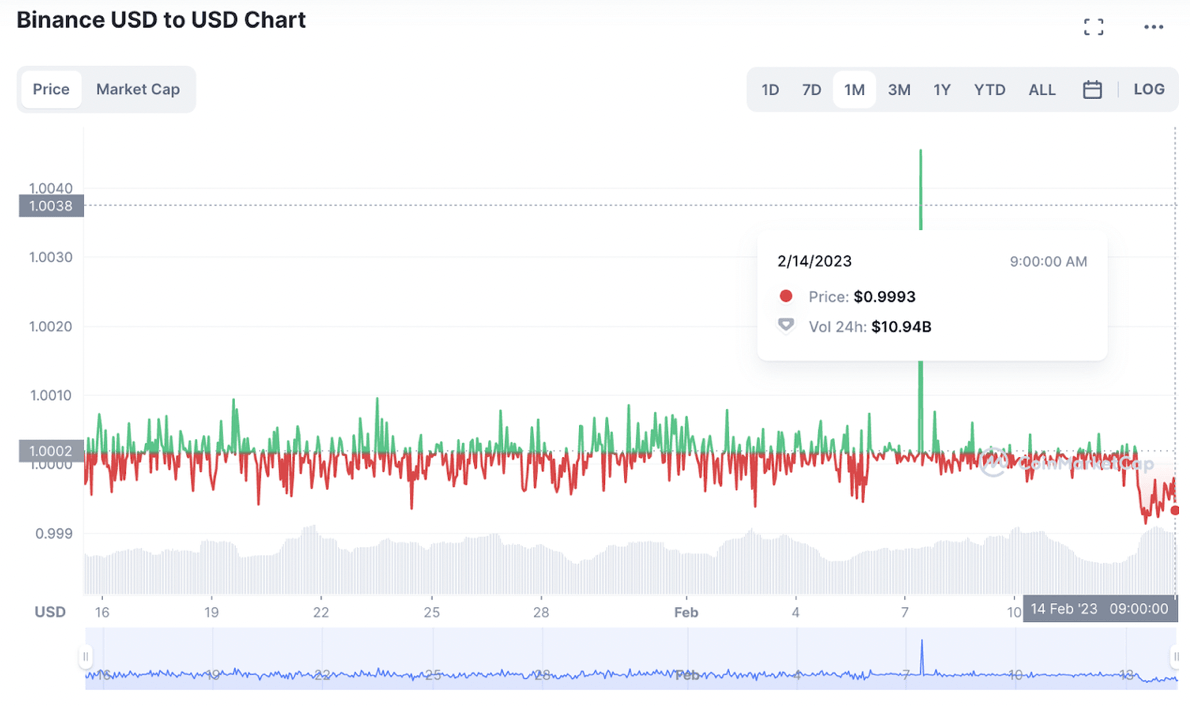Viewport: 1190px width, 706px height.
Task: Show the ALL time range
Action: [x=1042, y=89]
